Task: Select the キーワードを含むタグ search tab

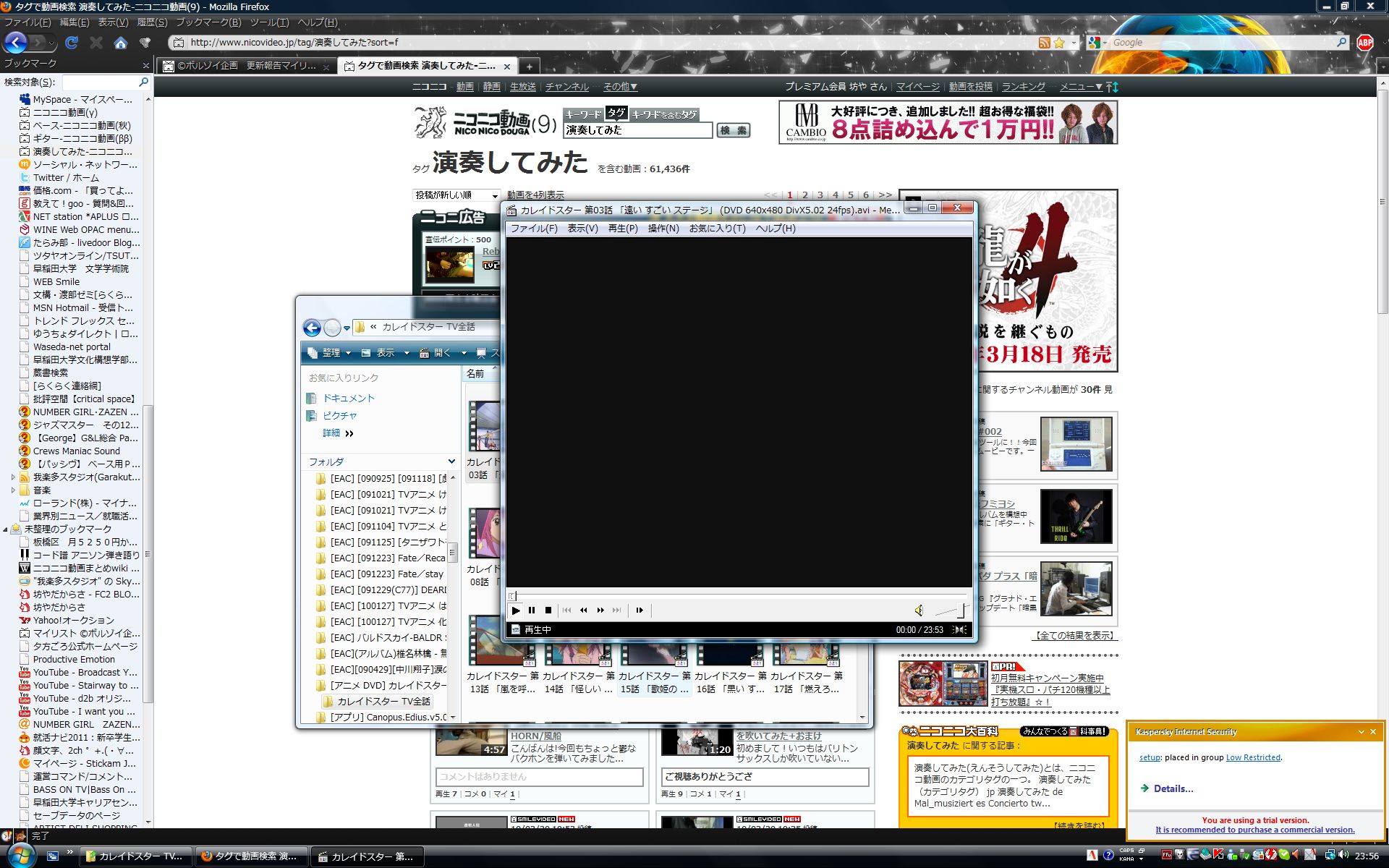Action: click(x=664, y=114)
